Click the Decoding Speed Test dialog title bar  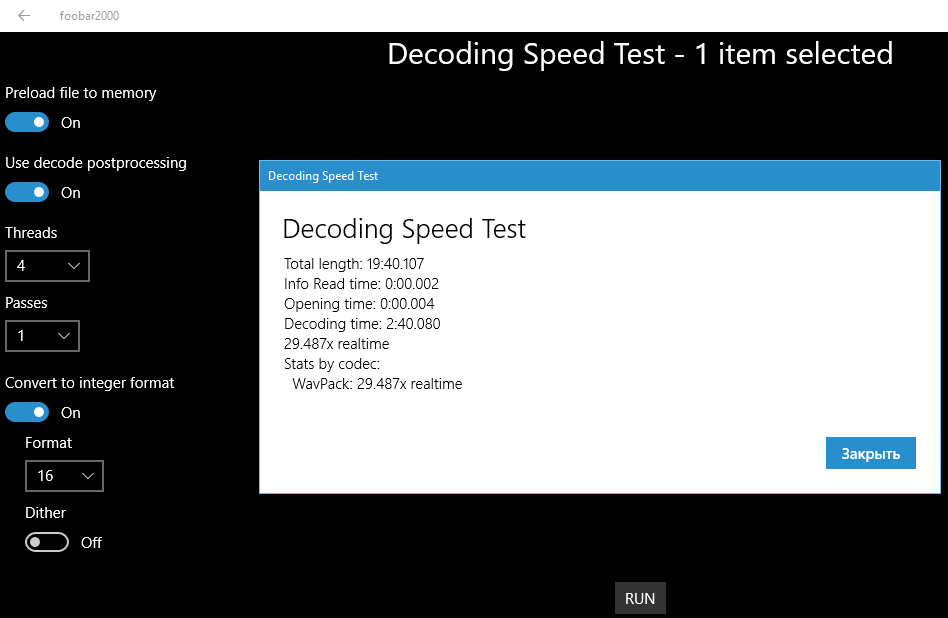(600, 176)
